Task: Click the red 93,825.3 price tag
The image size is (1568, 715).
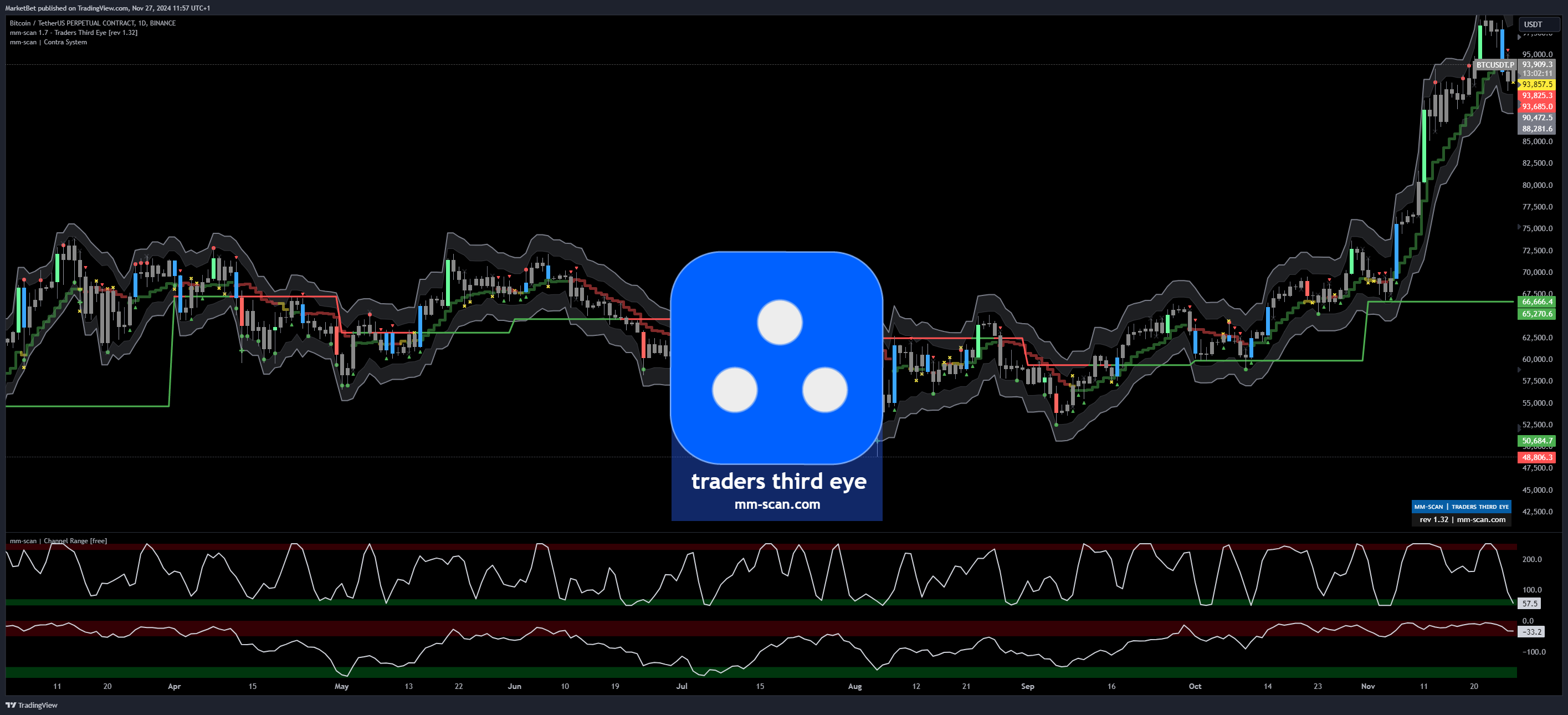Action: pos(1536,95)
